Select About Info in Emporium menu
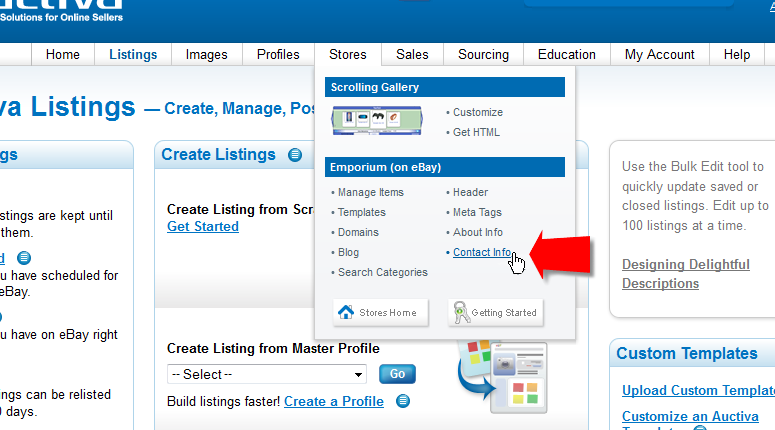775x430 pixels. coord(477,232)
